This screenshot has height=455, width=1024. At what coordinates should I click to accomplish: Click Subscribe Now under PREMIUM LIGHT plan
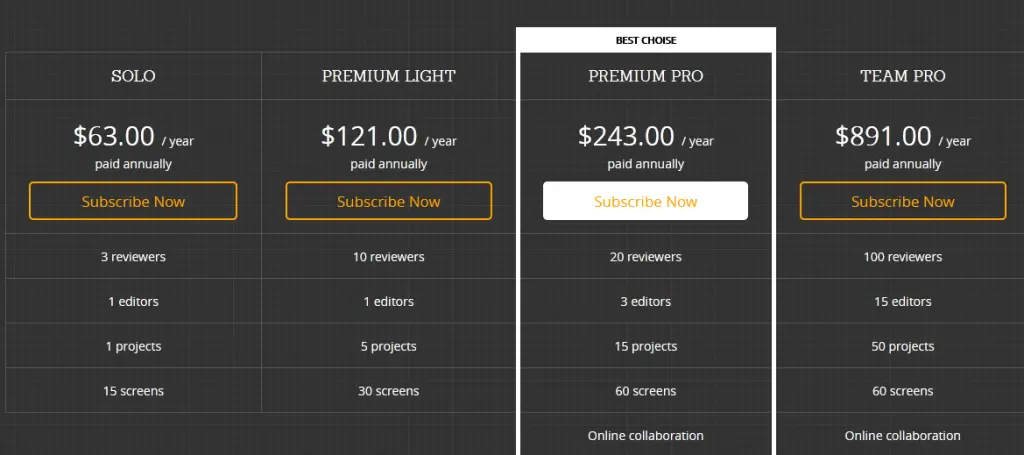point(389,201)
